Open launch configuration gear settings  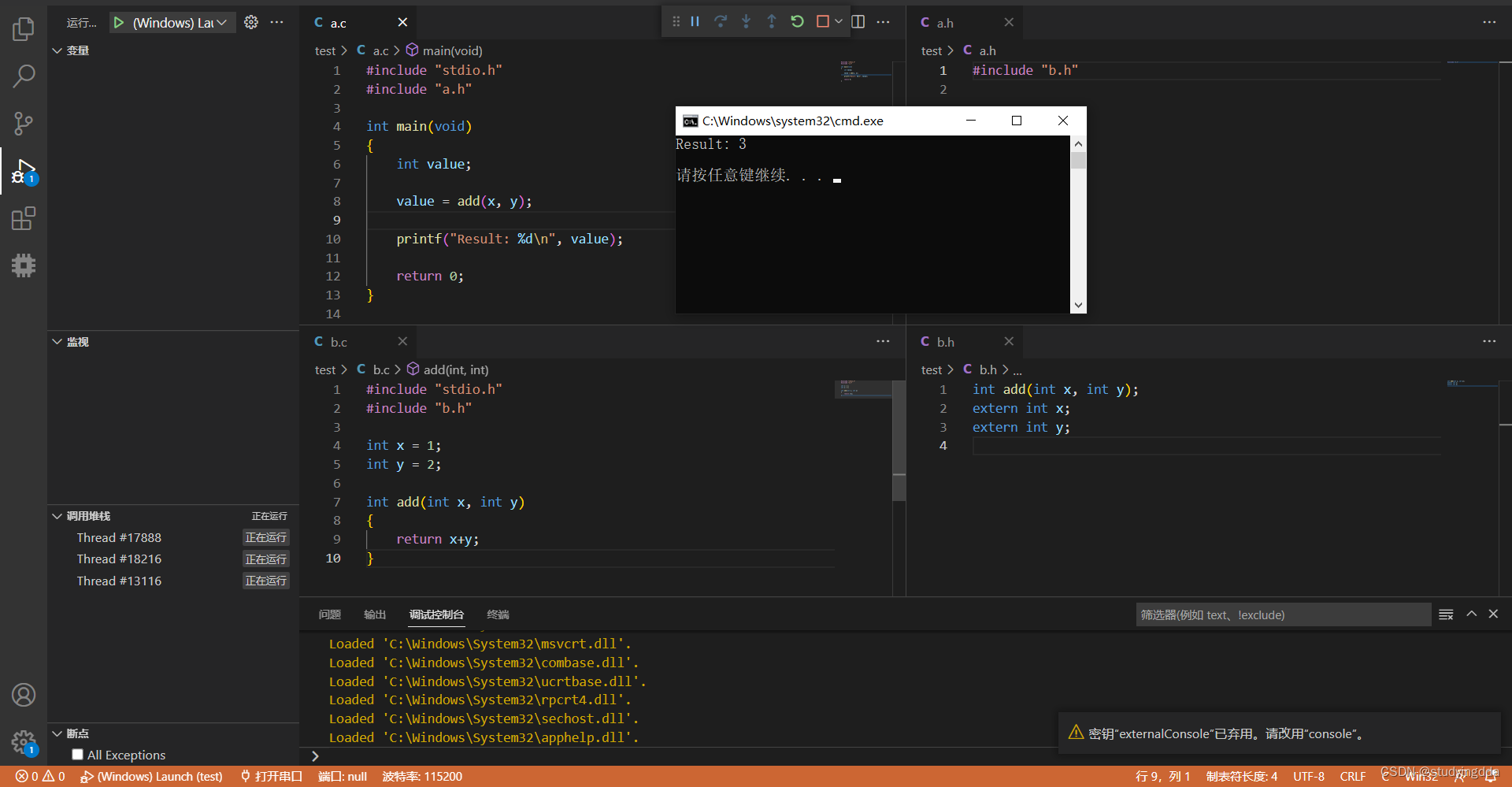251,22
